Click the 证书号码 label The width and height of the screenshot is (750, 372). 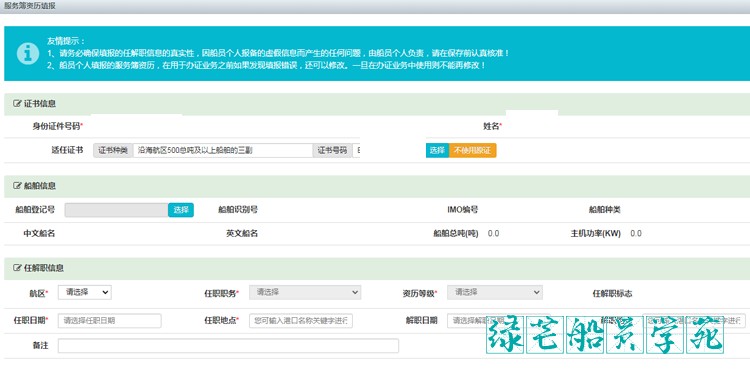pos(332,150)
